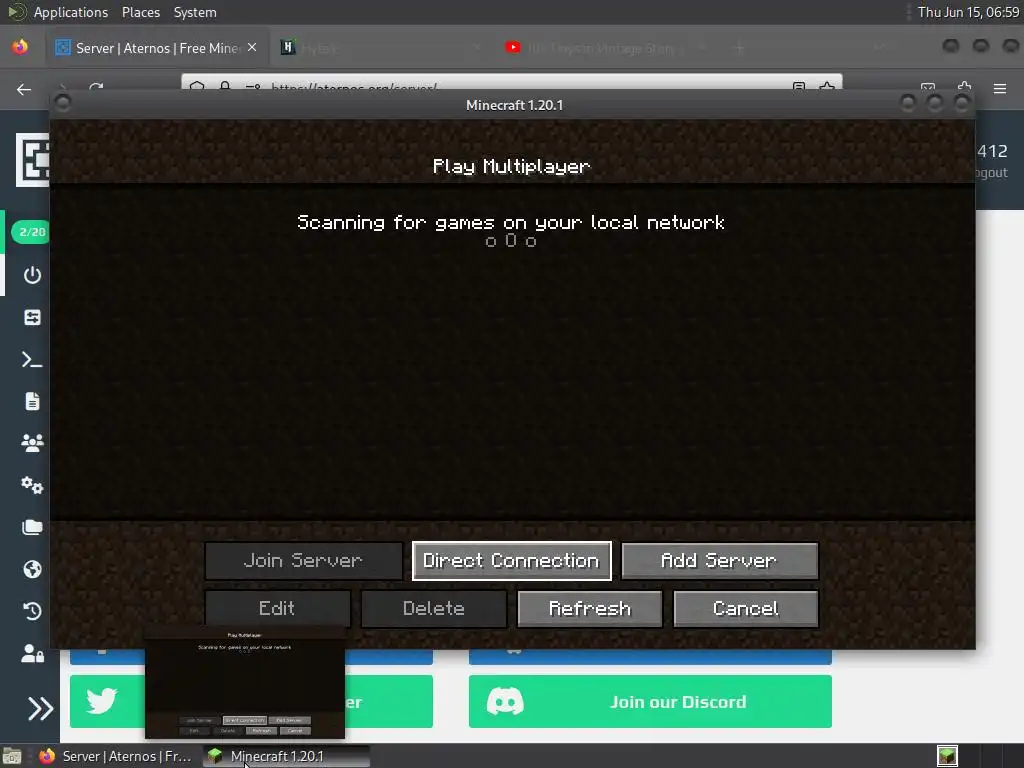This screenshot has width=1024, height=768.
Task: Reload the page in Firefox
Action: [97, 87]
